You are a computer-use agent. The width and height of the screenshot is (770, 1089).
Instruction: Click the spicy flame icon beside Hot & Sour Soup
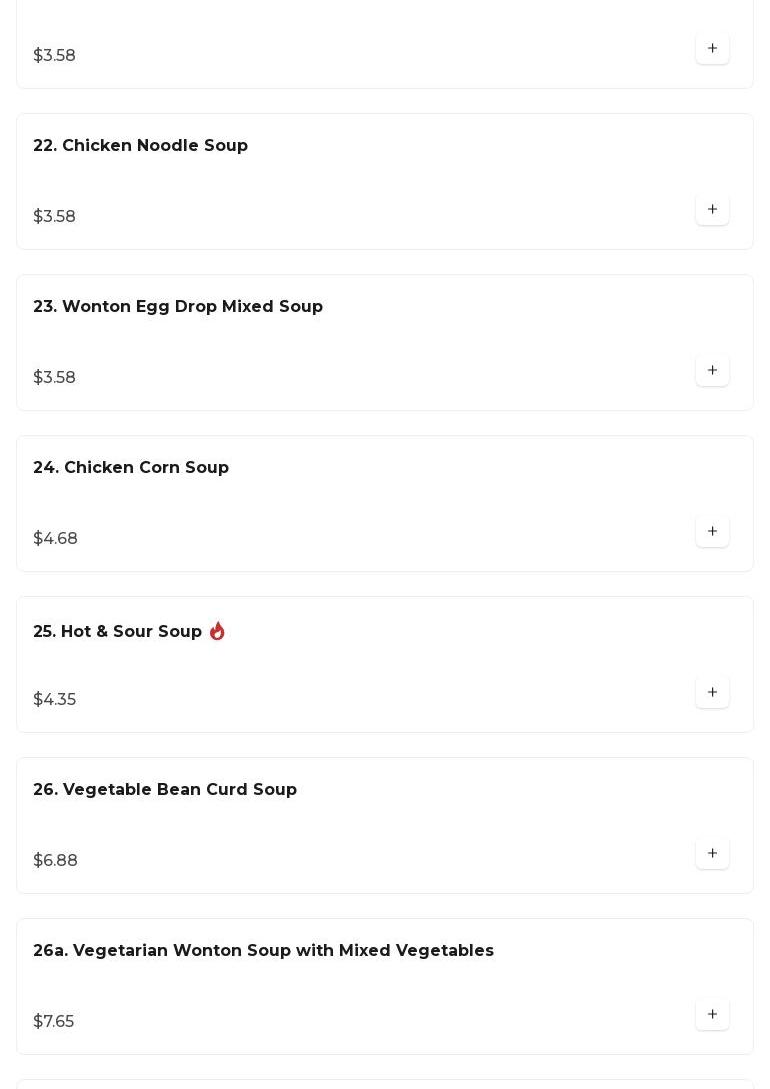point(217,631)
